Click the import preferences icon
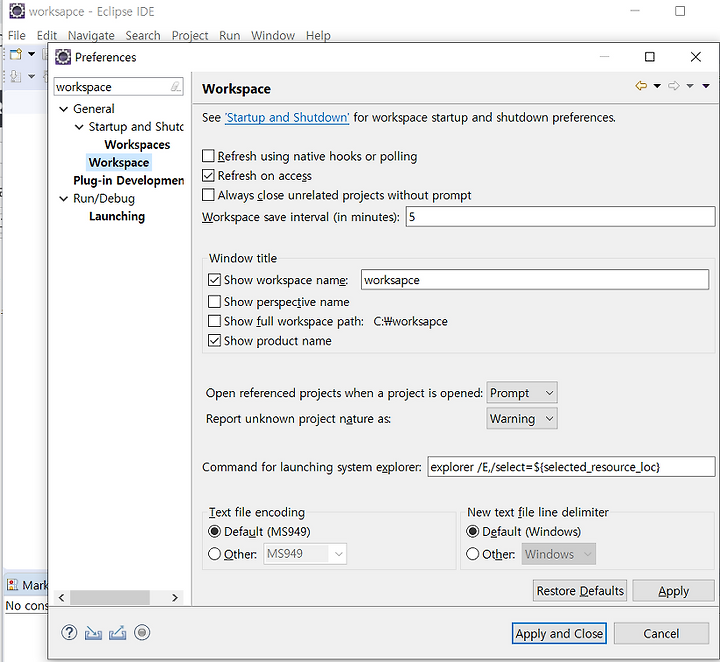The width and height of the screenshot is (720, 662). click(x=93, y=633)
